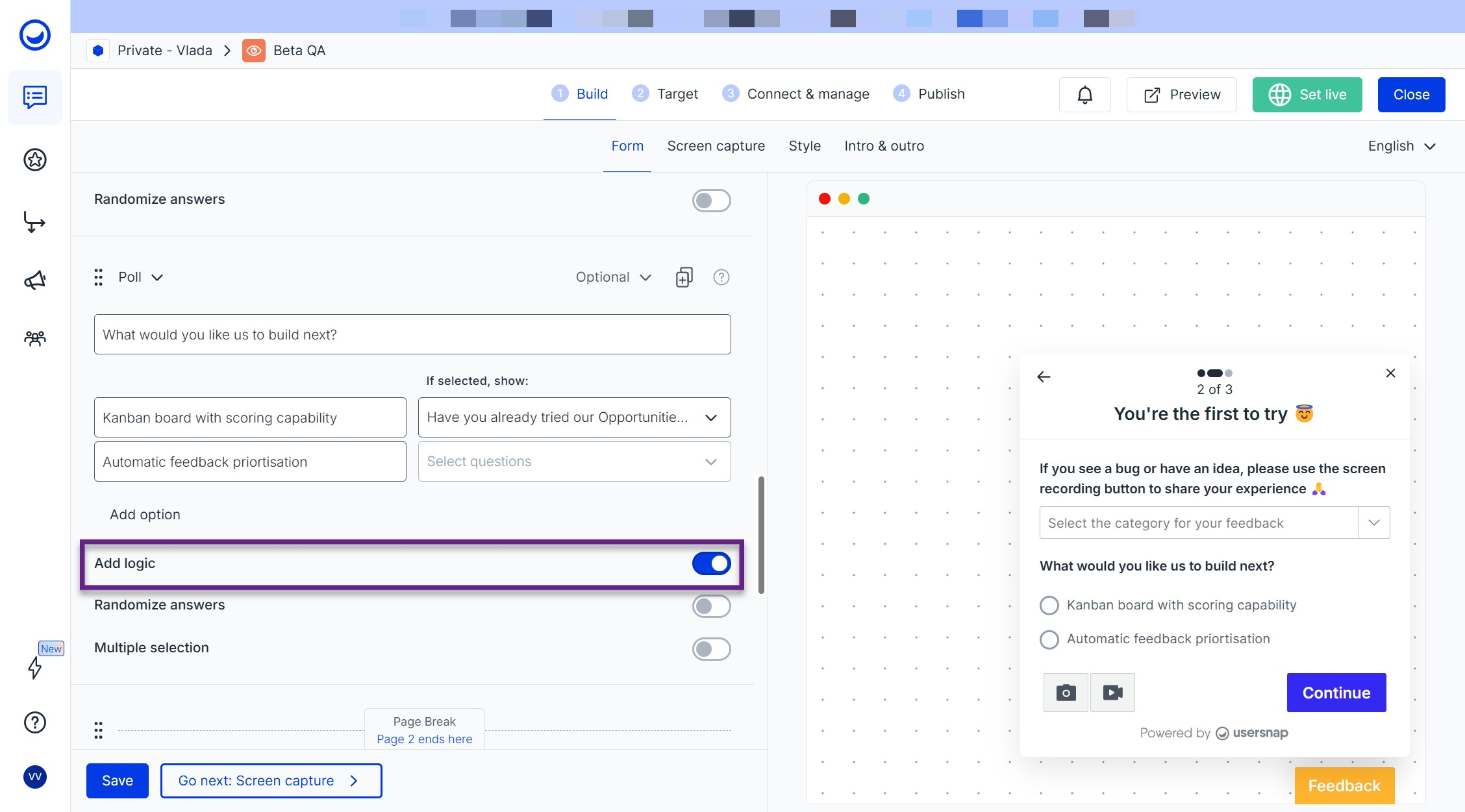Open team members icon in sidebar
1465x812 pixels.
[35, 338]
